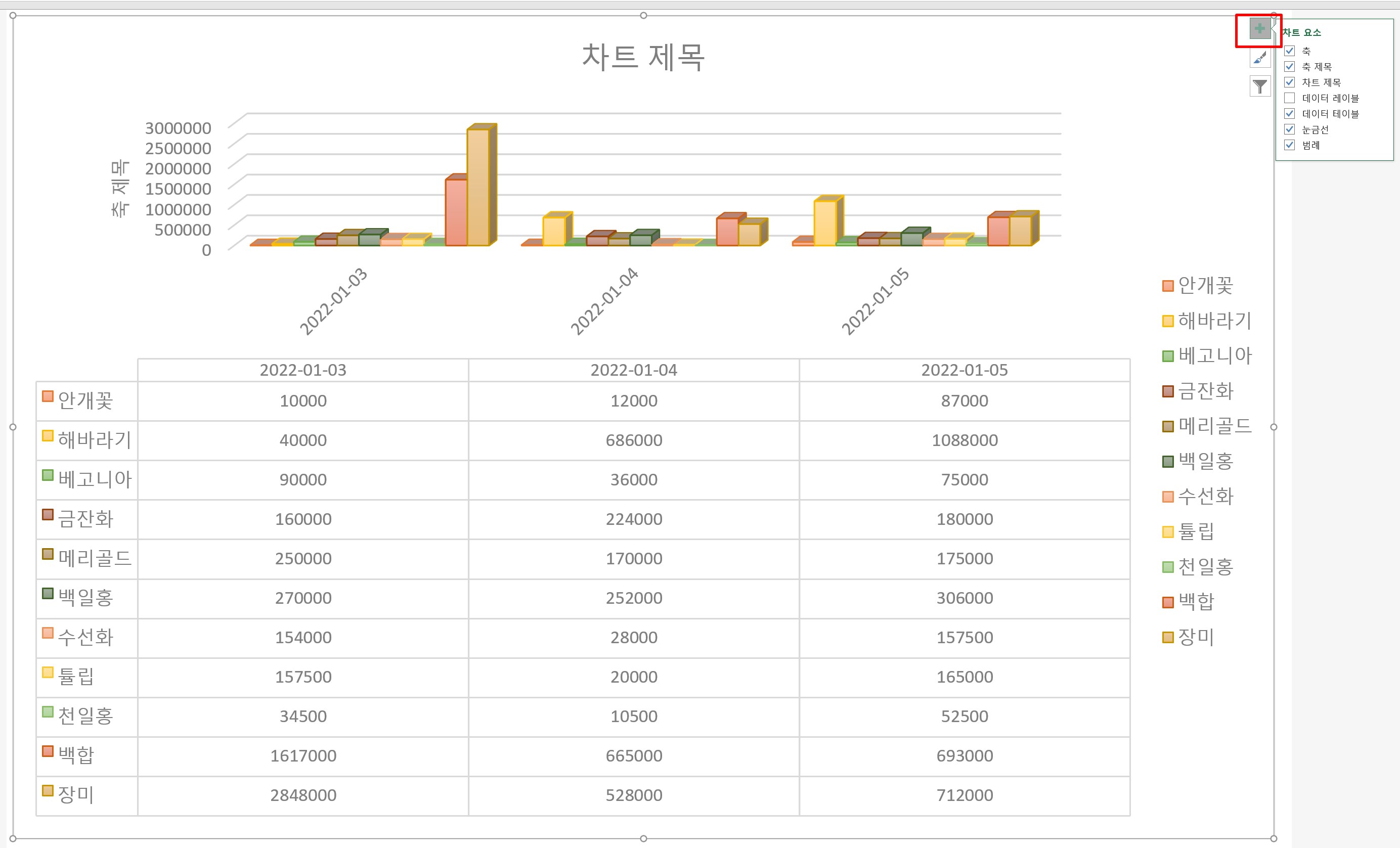
Task: Enable the 데이터 레이블 checkbox
Action: click(x=1290, y=98)
